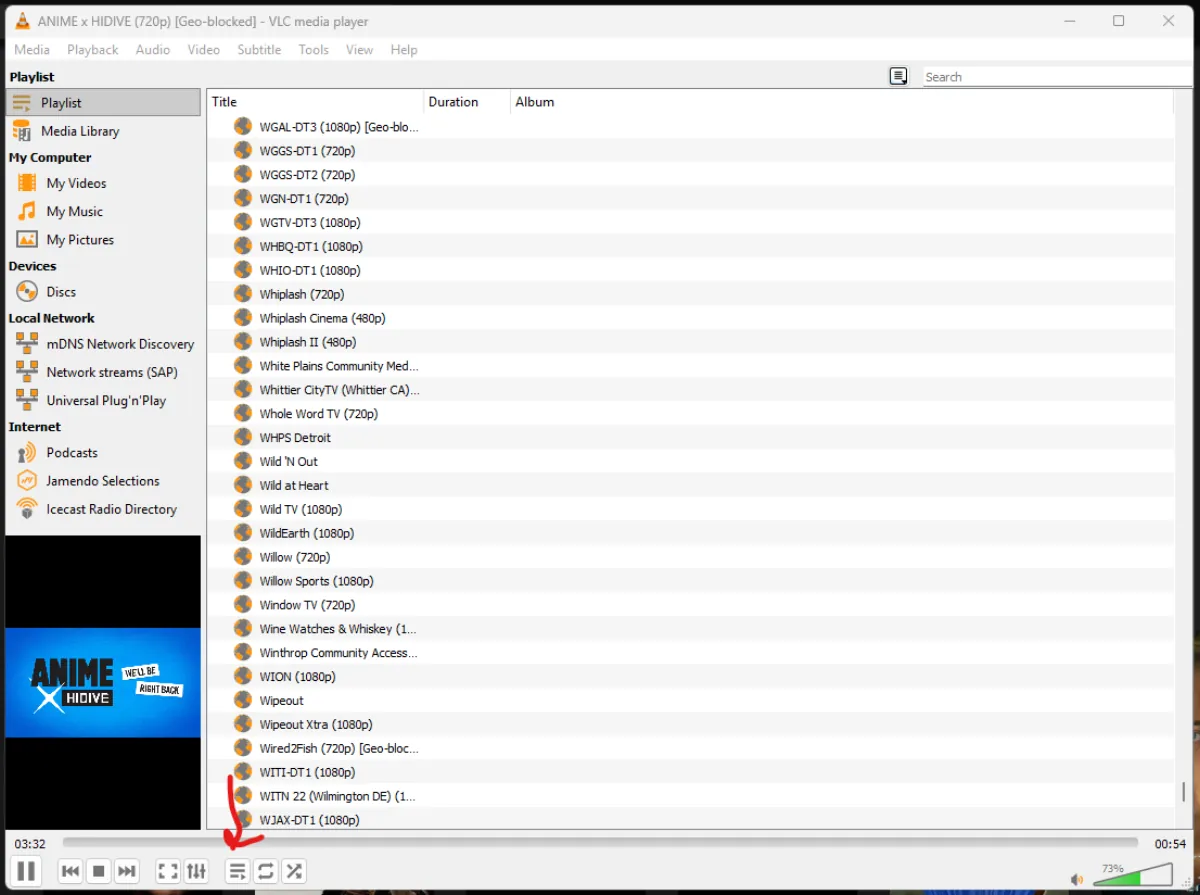Mute audio via speaker icon

coord(1077,879)
